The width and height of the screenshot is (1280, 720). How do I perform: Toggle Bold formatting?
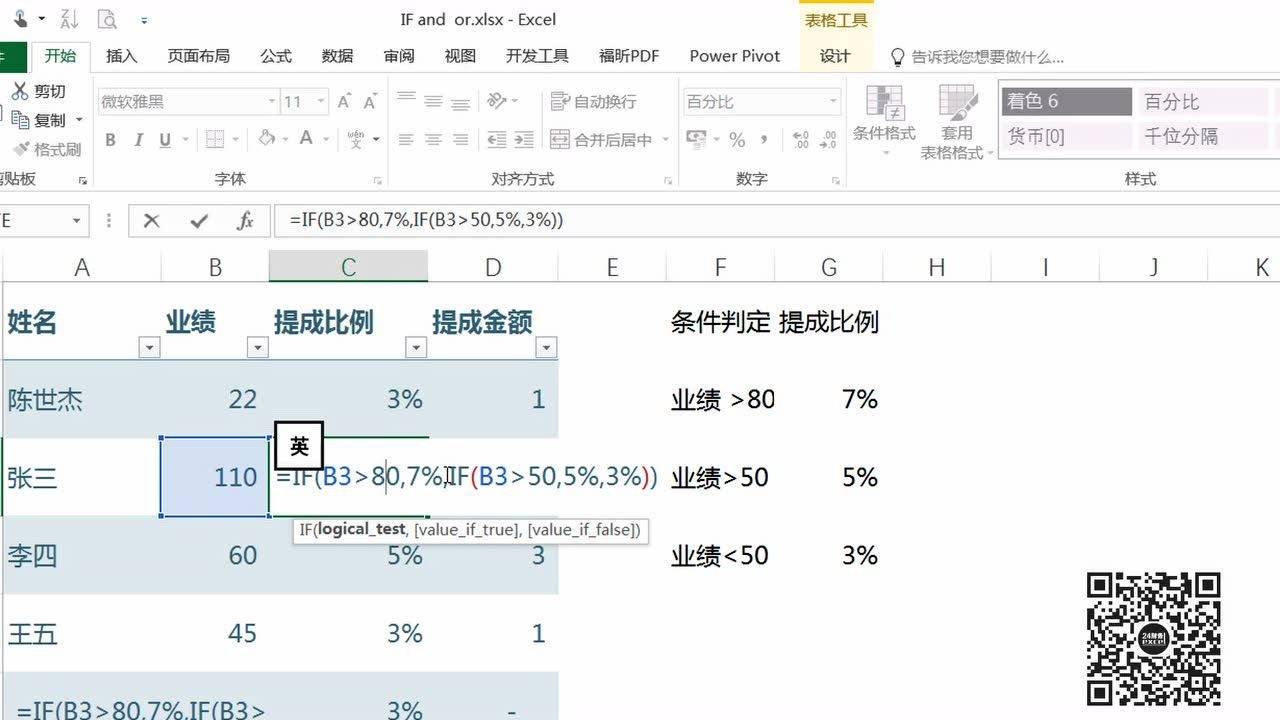[x=110, y=140]
